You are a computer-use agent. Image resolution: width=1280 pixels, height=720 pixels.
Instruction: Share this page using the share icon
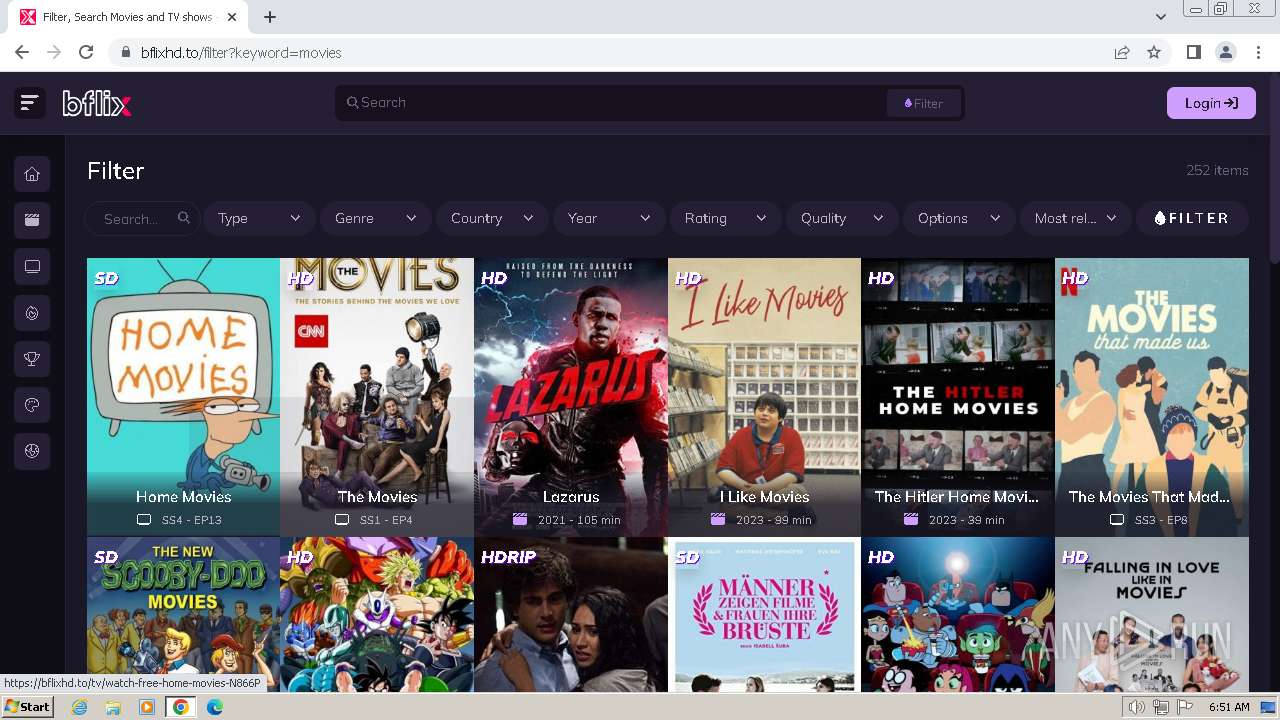click(1122, 52)
